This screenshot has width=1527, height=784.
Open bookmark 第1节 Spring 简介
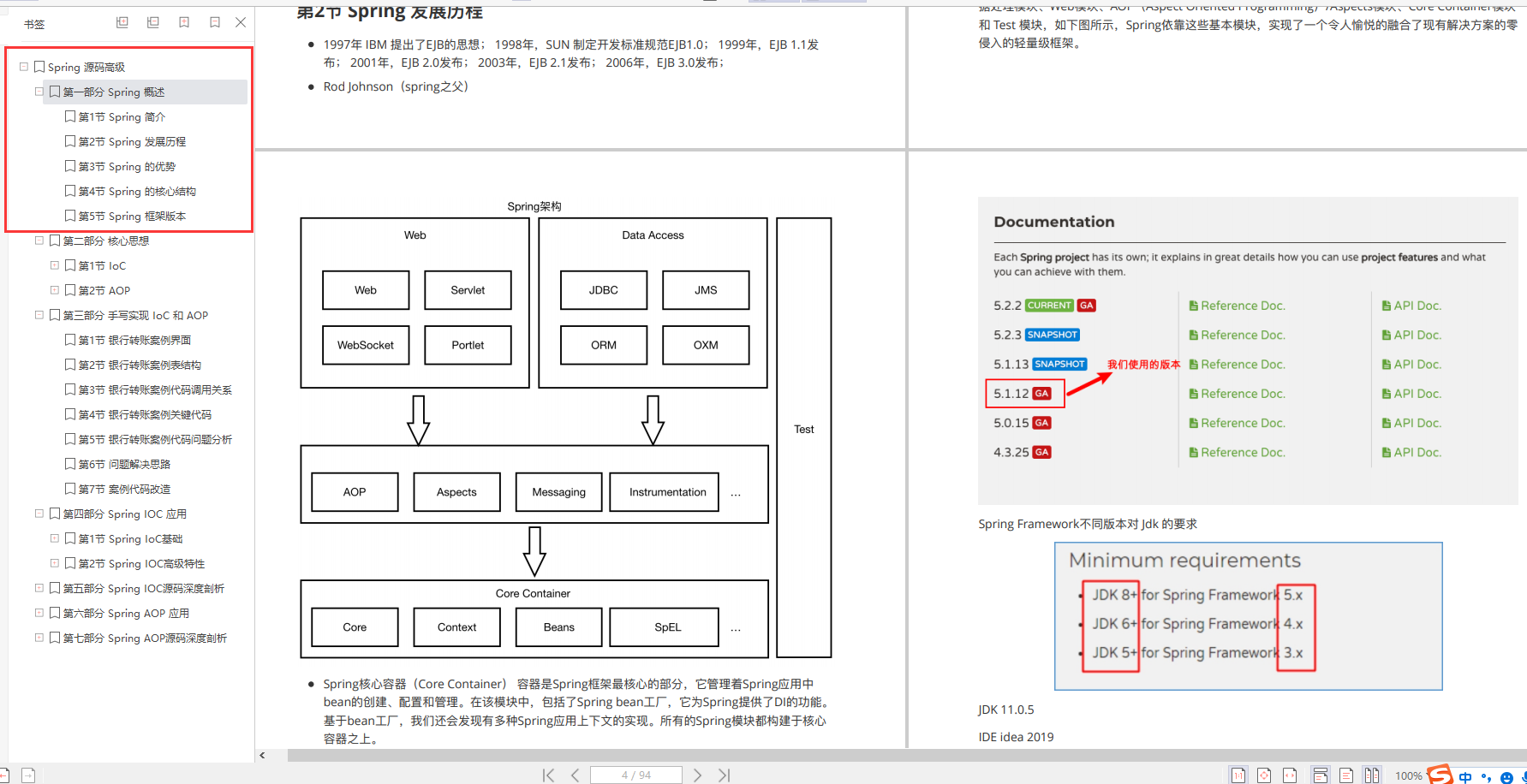tap(122, 116)
